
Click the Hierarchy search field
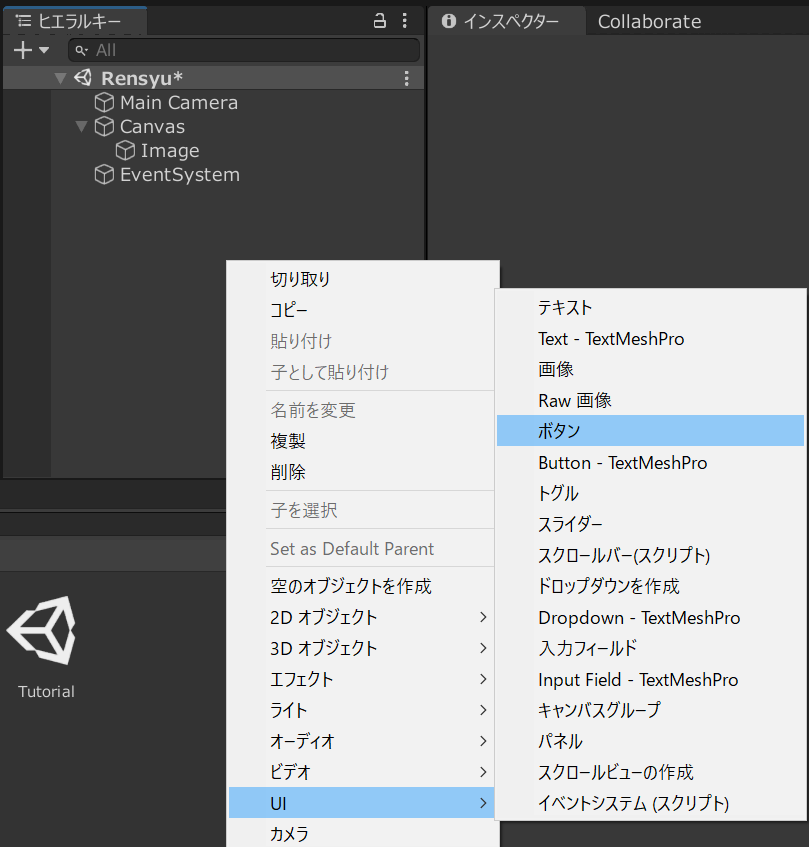pyautogui.click(x=244, y=50)
